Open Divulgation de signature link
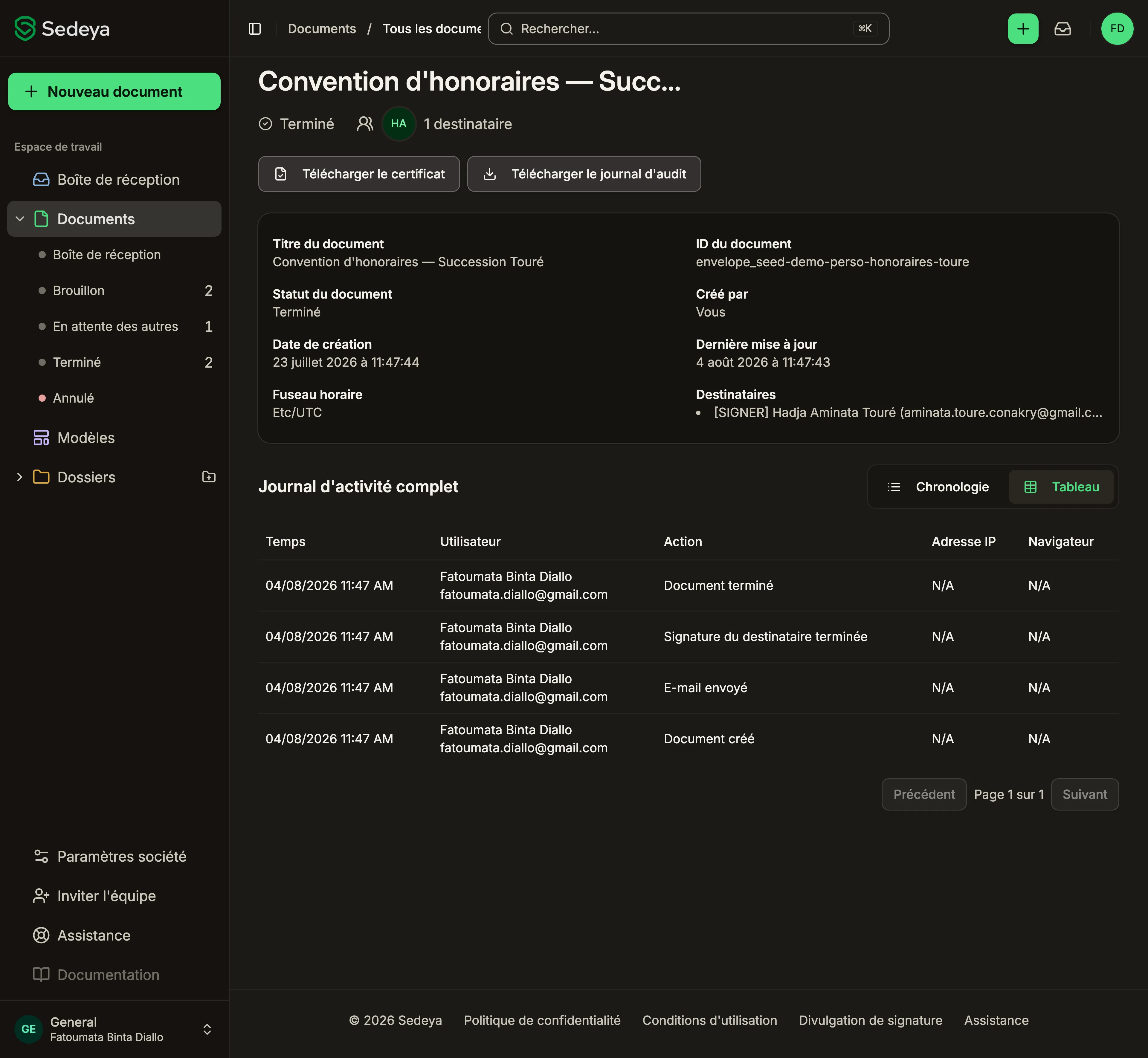 (870, 1020)
